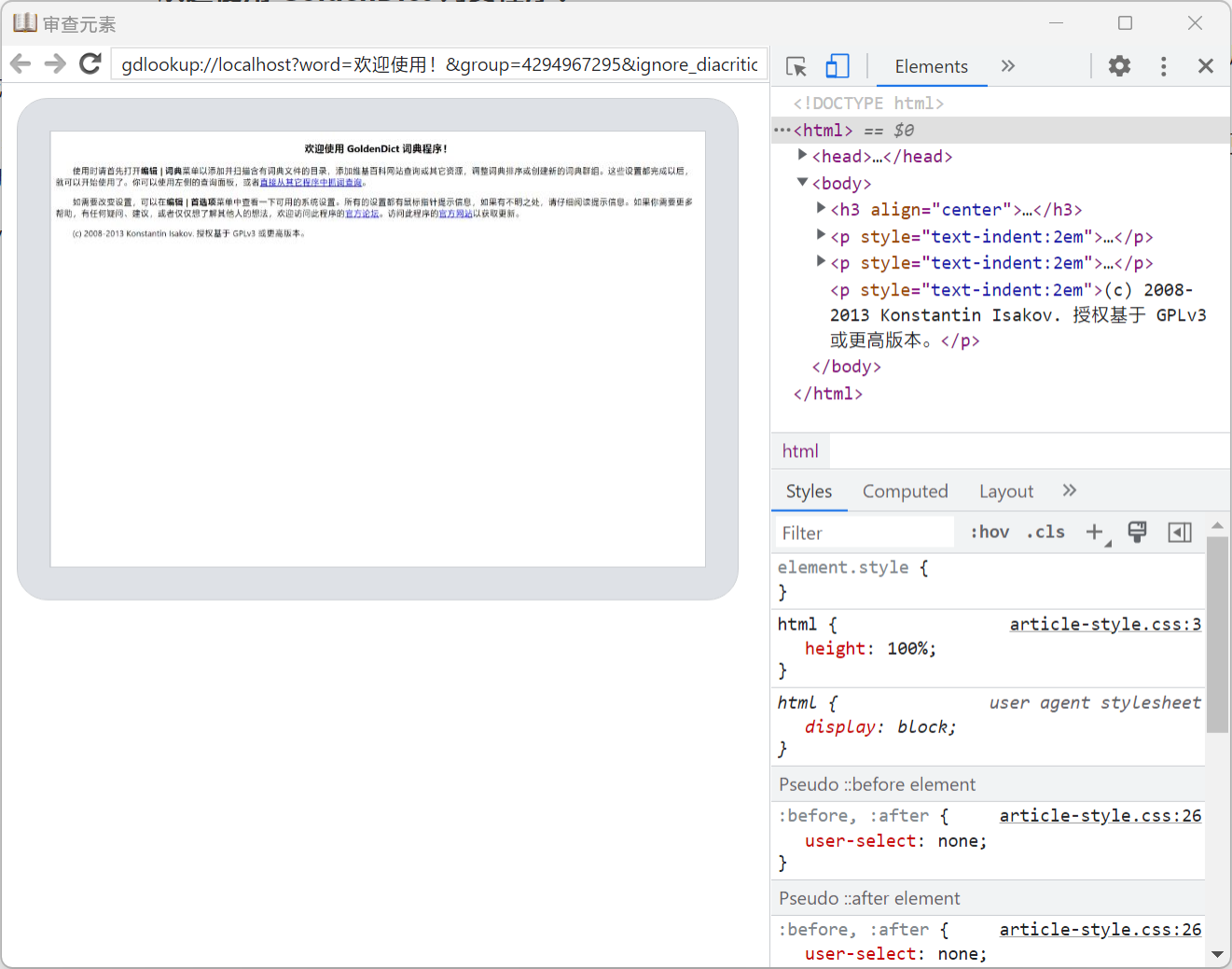Click the gdlookup address bar

(x=439, y=64)
